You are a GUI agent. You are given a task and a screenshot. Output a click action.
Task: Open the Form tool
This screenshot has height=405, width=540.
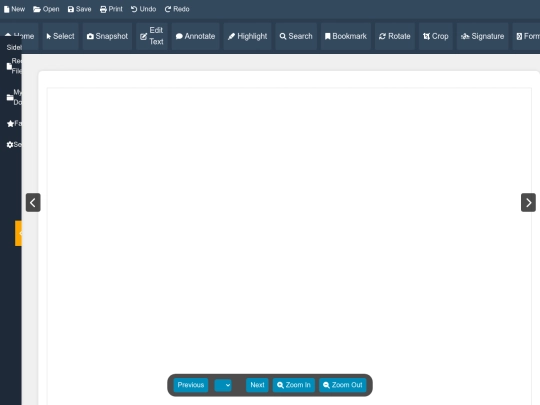coord(527,36)
